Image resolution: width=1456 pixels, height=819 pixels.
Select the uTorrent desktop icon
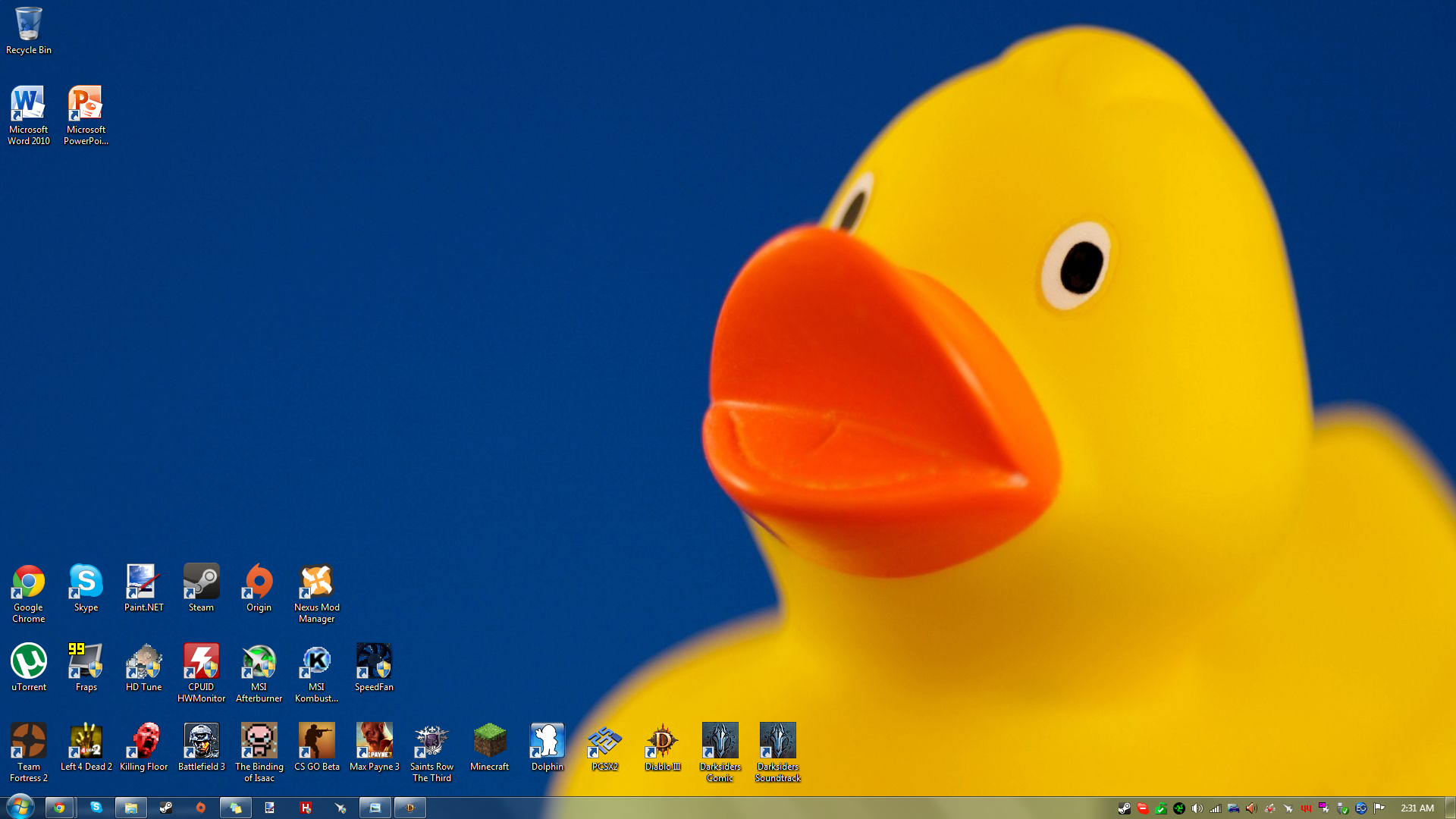tap(29, 662)
